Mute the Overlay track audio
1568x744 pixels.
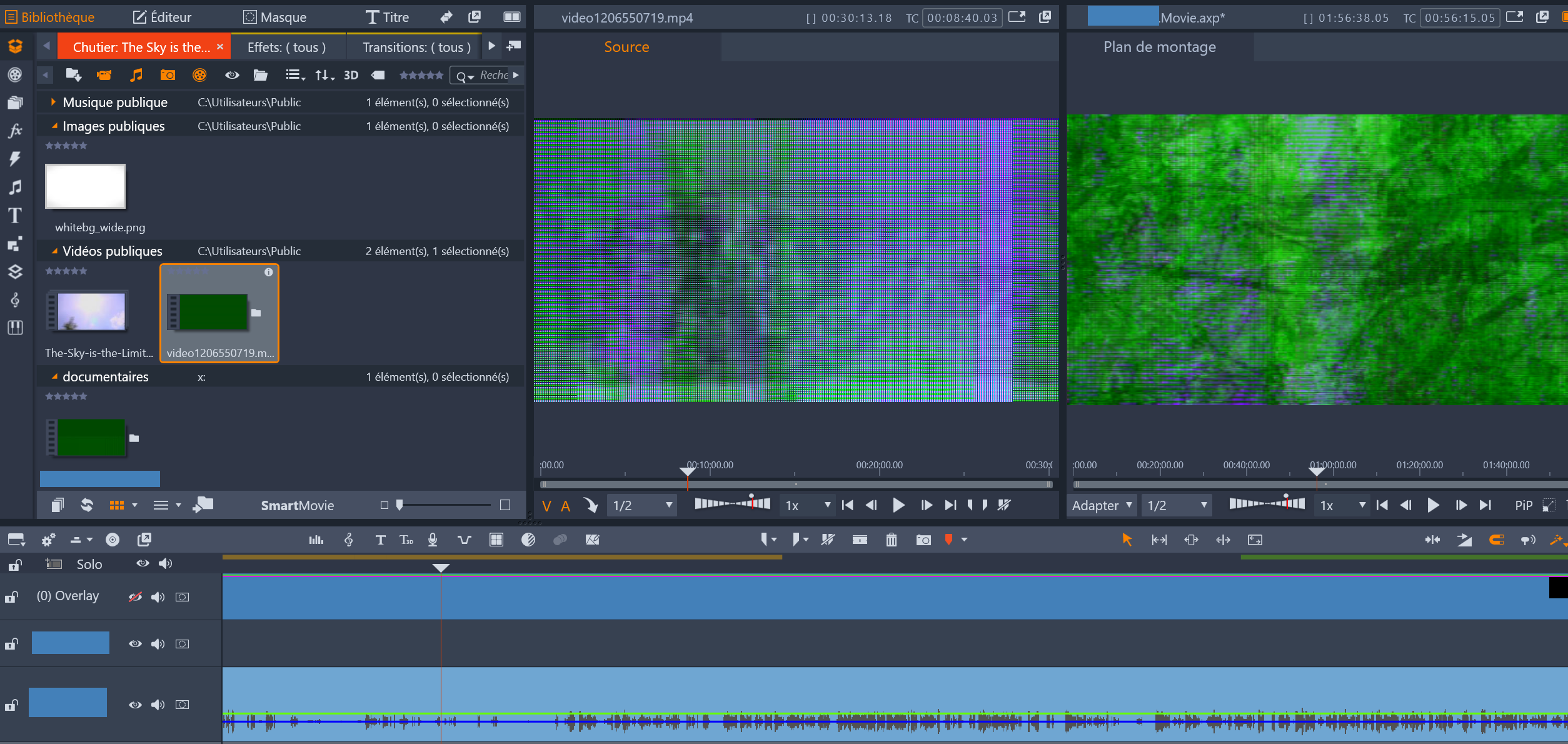pyautogui.click(x=158, y=597)
